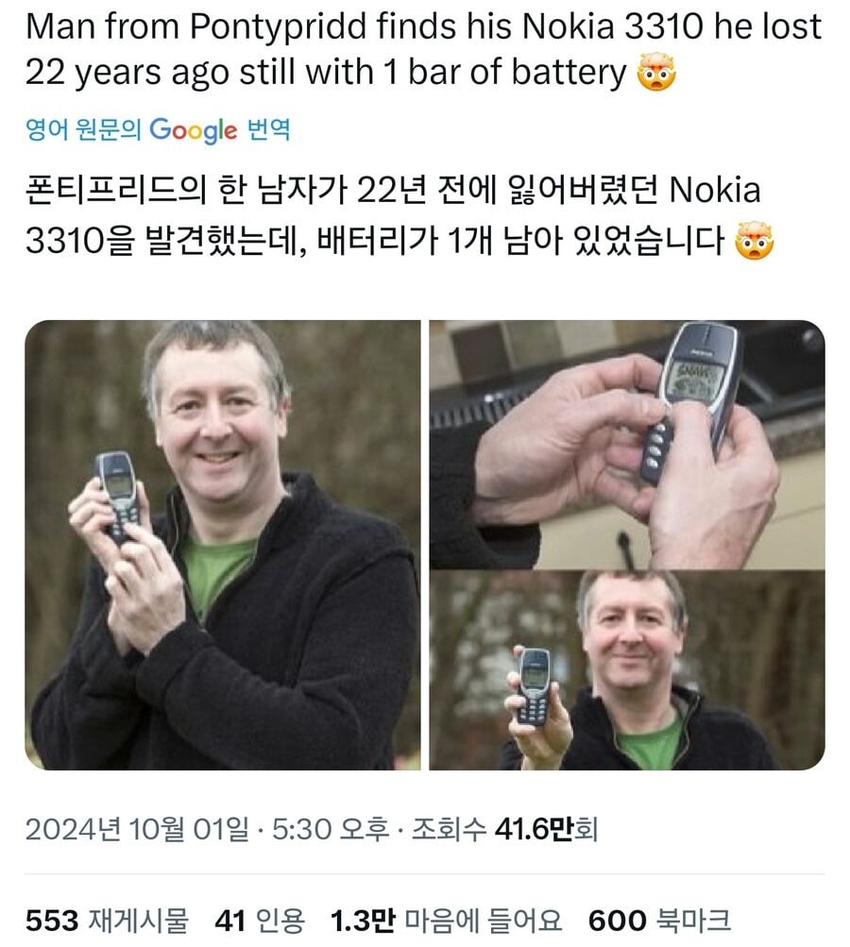This screenshot has height=947, width=850.
Task: Open the 41 인용 quotes list
Action: point(260,920)
